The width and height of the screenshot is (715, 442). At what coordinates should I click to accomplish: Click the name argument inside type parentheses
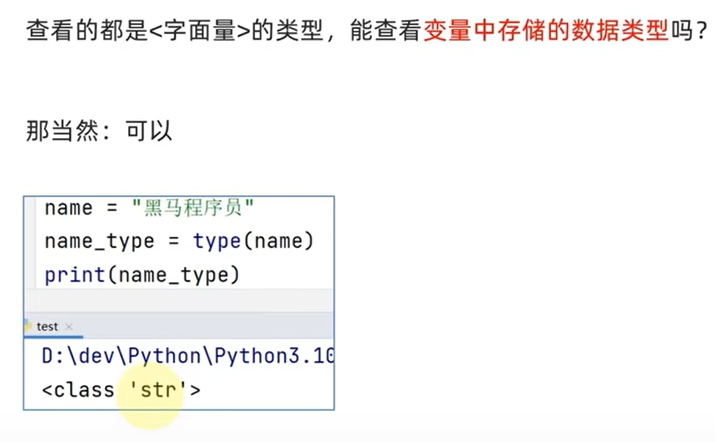coord(278,241)
